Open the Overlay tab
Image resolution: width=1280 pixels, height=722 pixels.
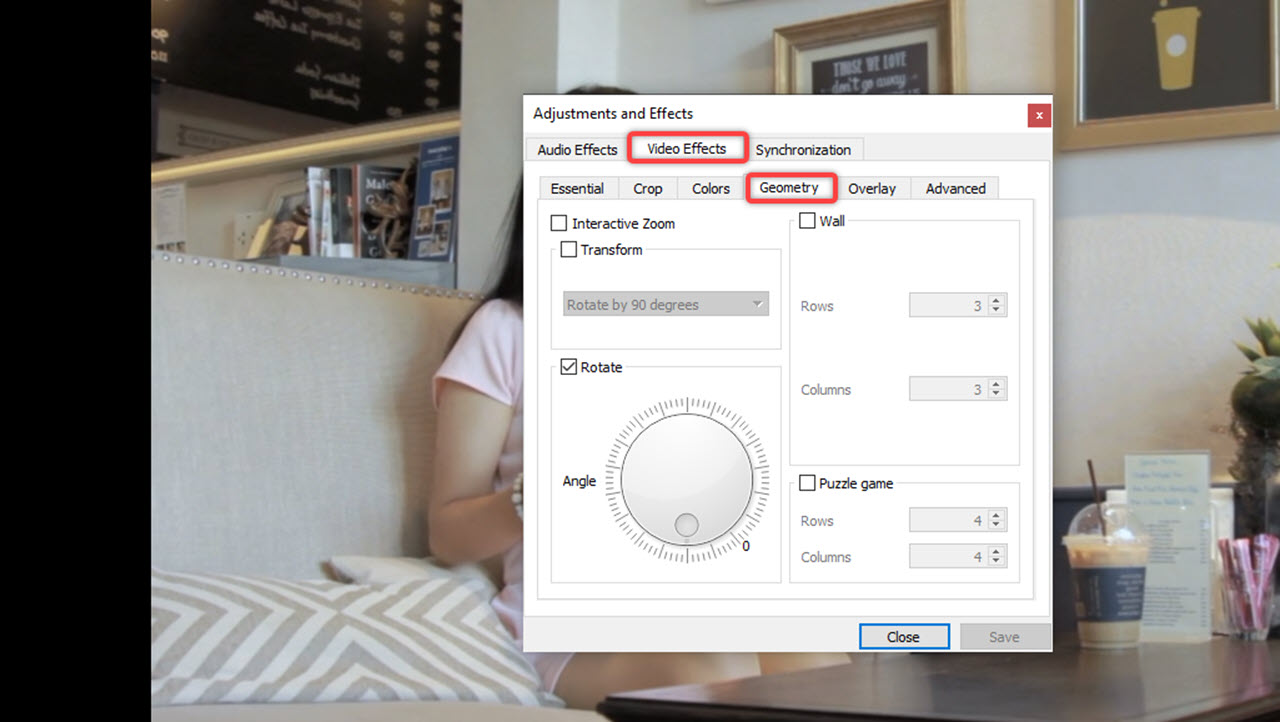(872, 188)
